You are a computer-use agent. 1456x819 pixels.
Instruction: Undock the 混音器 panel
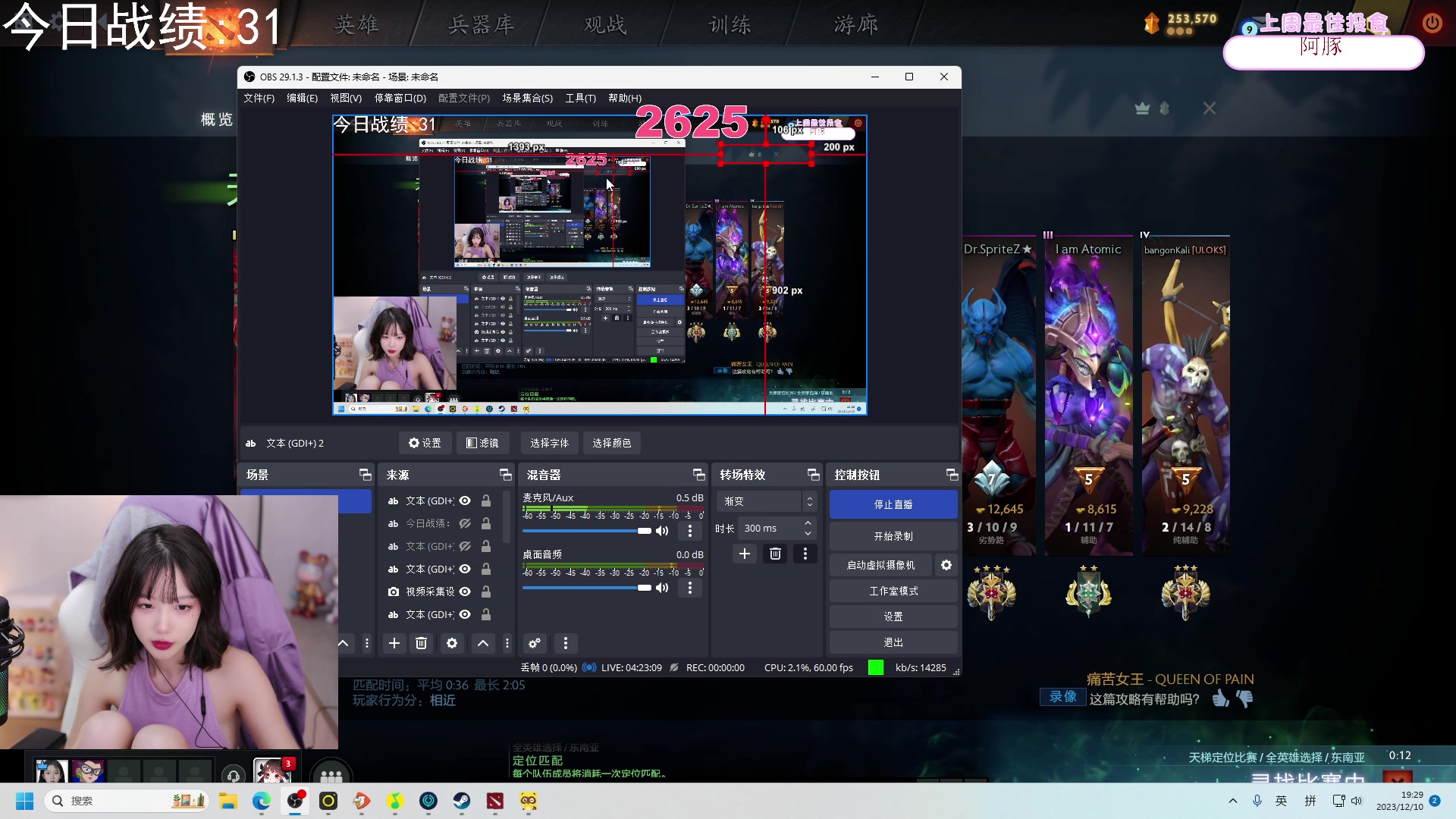(x=699, y=475)
